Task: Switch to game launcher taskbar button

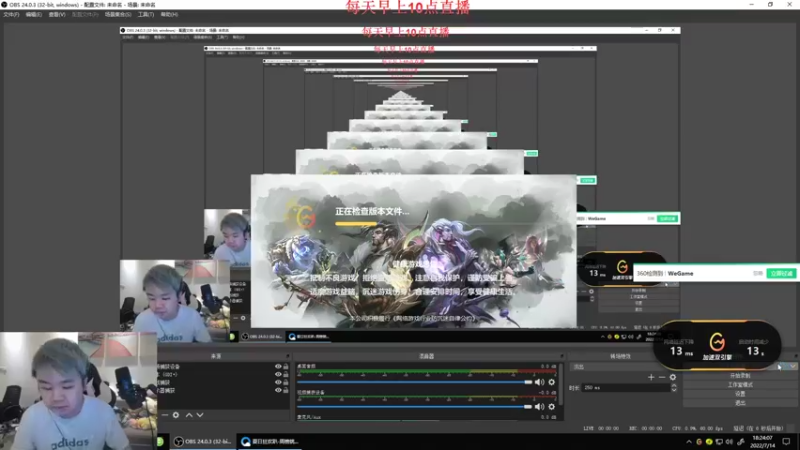Action: point(270,441)
